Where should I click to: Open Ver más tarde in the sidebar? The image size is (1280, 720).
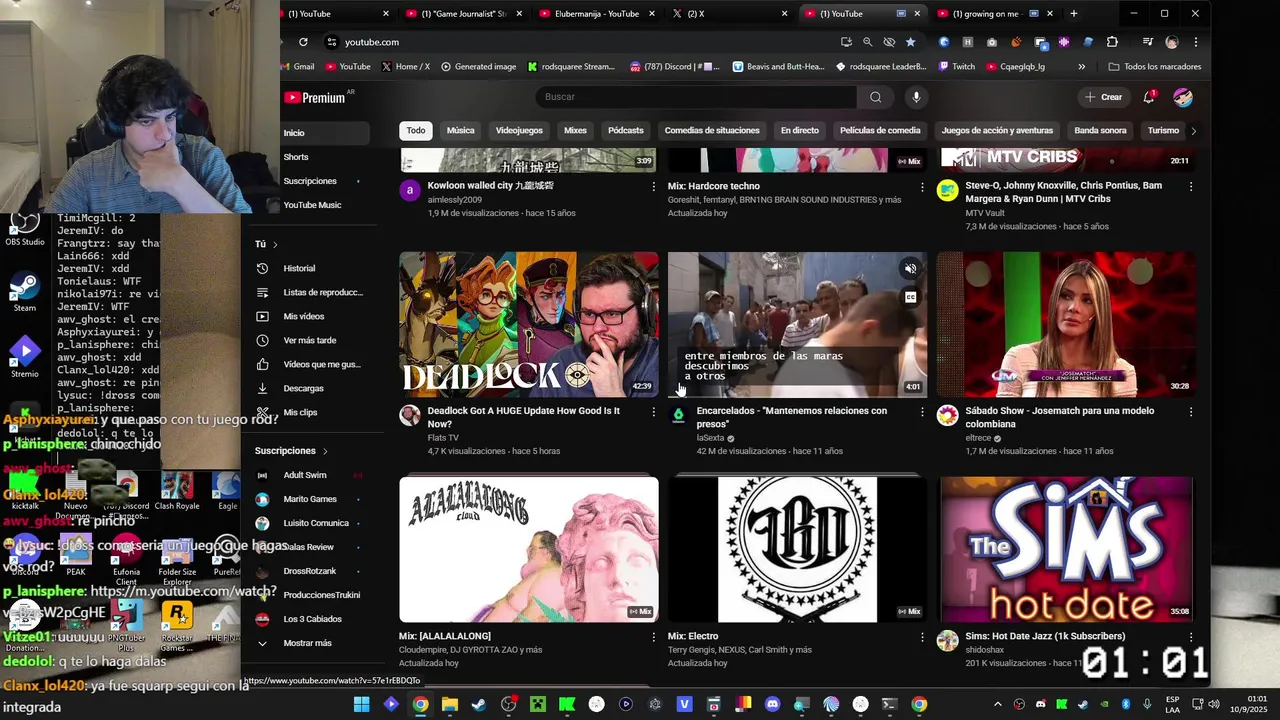(x=310, y=340)
